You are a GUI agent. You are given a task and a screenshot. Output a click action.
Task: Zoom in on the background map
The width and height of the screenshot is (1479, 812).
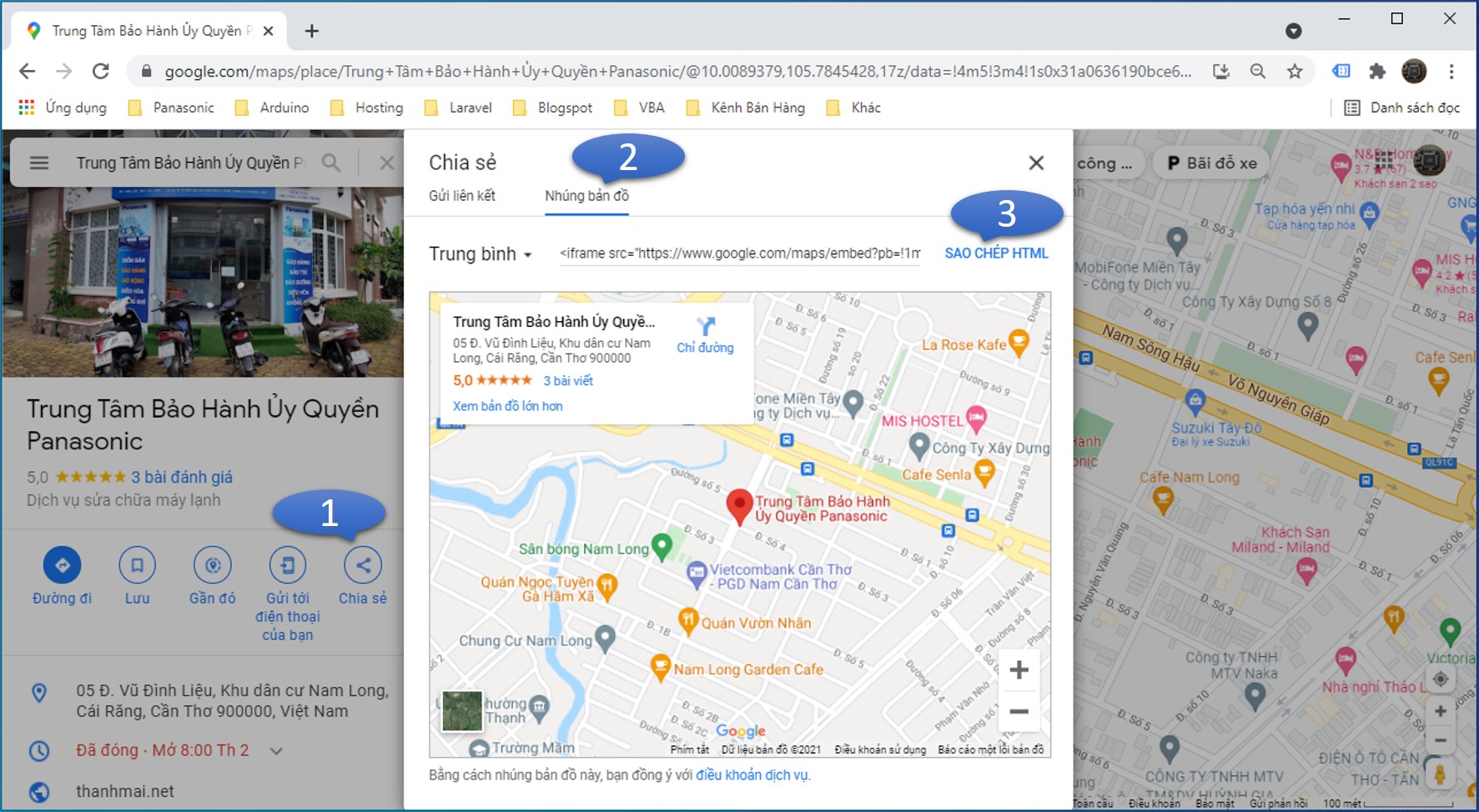coord(1441,711)
